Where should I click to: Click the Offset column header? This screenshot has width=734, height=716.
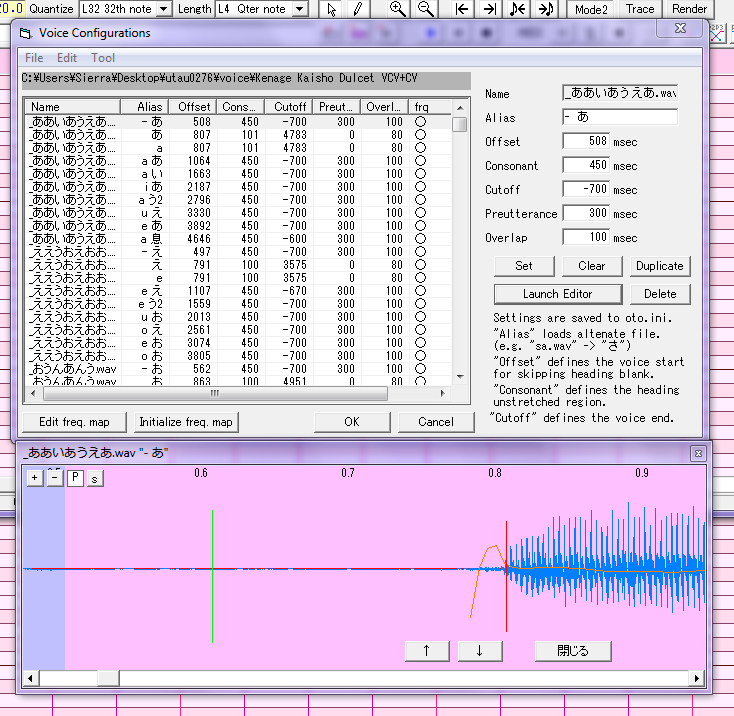(x=194, y=107)
